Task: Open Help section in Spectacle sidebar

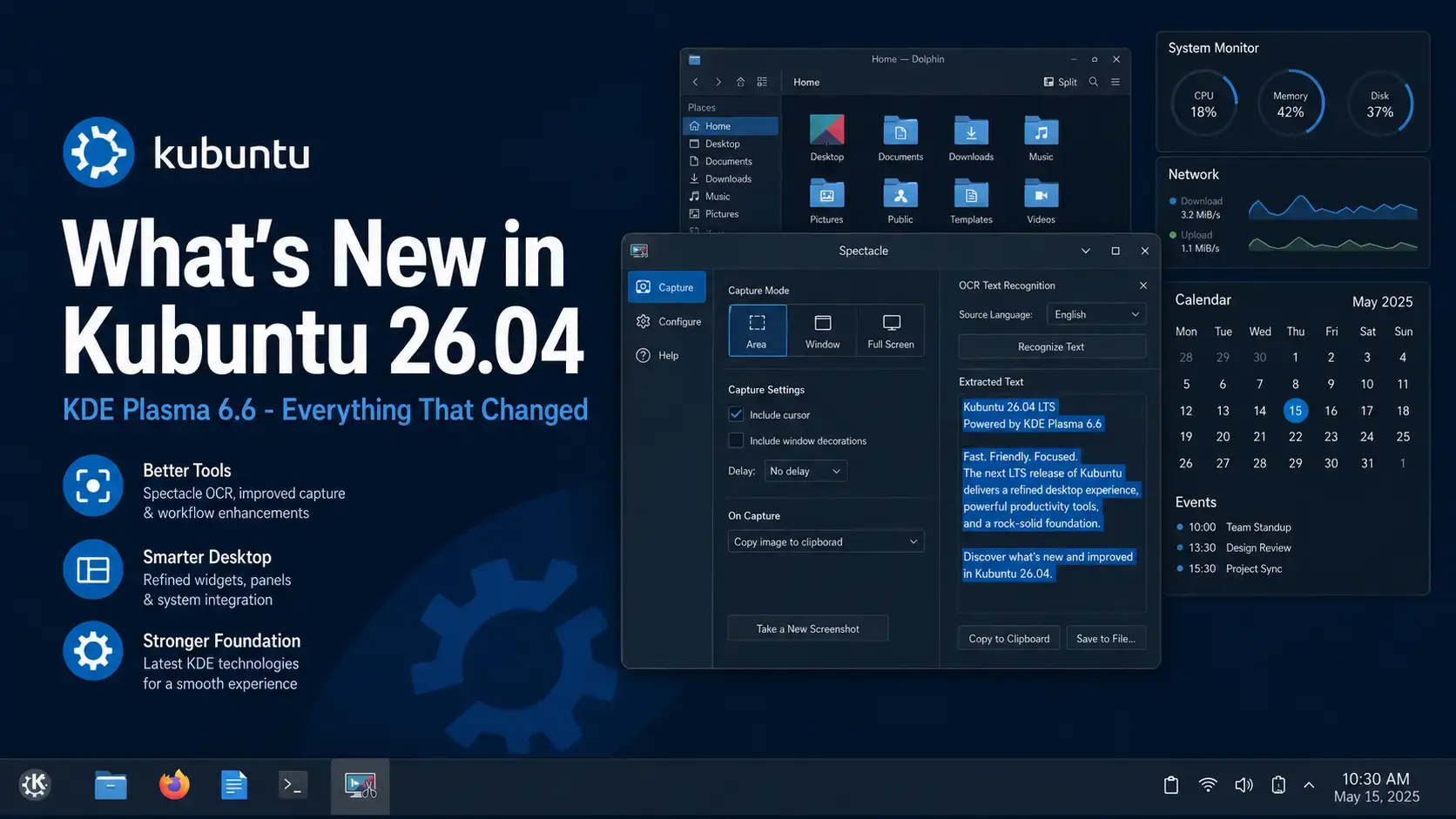Action: click(x=667, y=355)
